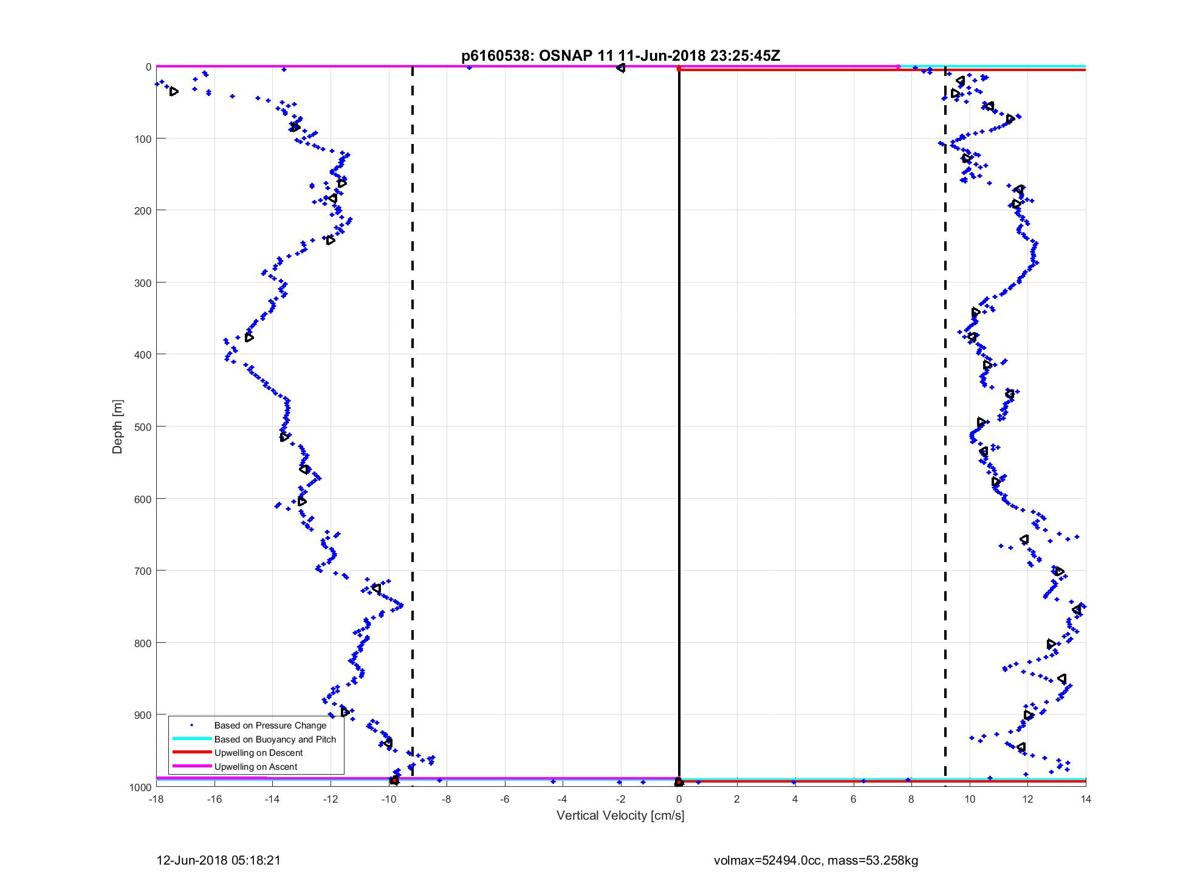Click the "14" velocity tick label
The width and height of the screenshot is (1200, 885).
click(1085, 799)
